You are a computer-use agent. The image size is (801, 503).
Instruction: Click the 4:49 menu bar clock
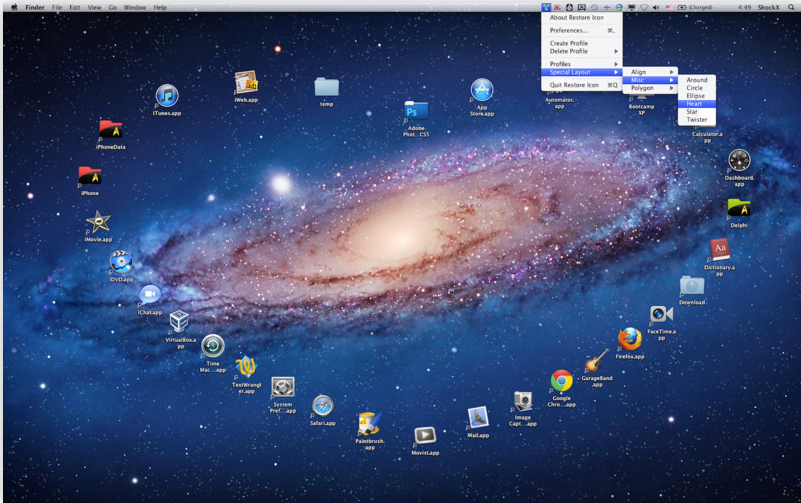click(x=744, y=7)
